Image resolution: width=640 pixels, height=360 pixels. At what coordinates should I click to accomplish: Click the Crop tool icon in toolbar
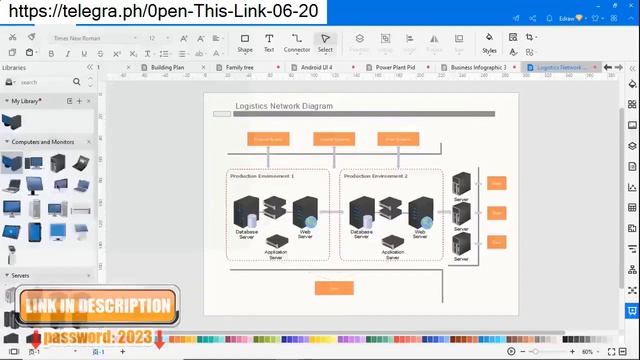[530, 37]
